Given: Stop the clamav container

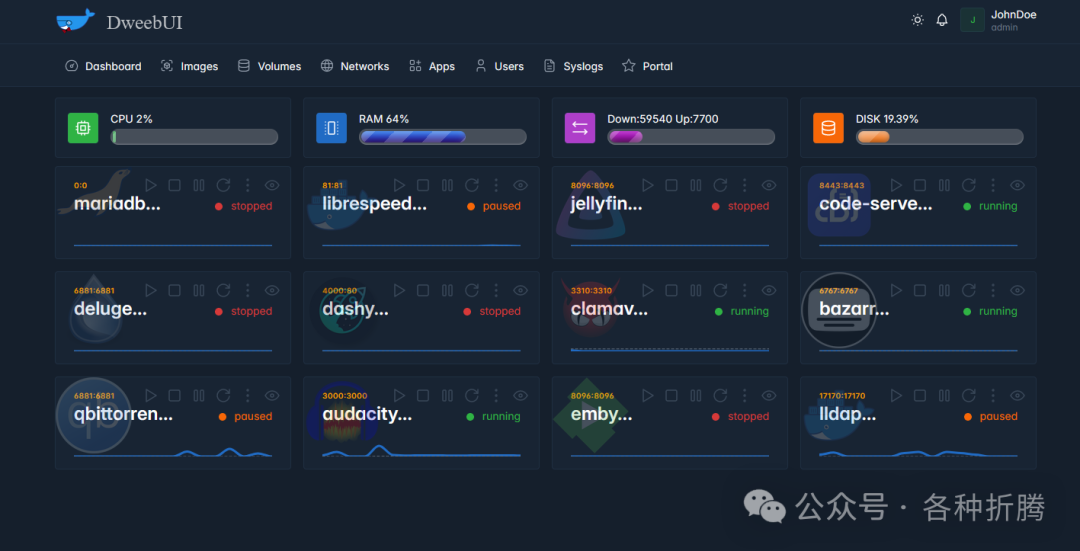Looking at the screenshot, I should [672, 291].
